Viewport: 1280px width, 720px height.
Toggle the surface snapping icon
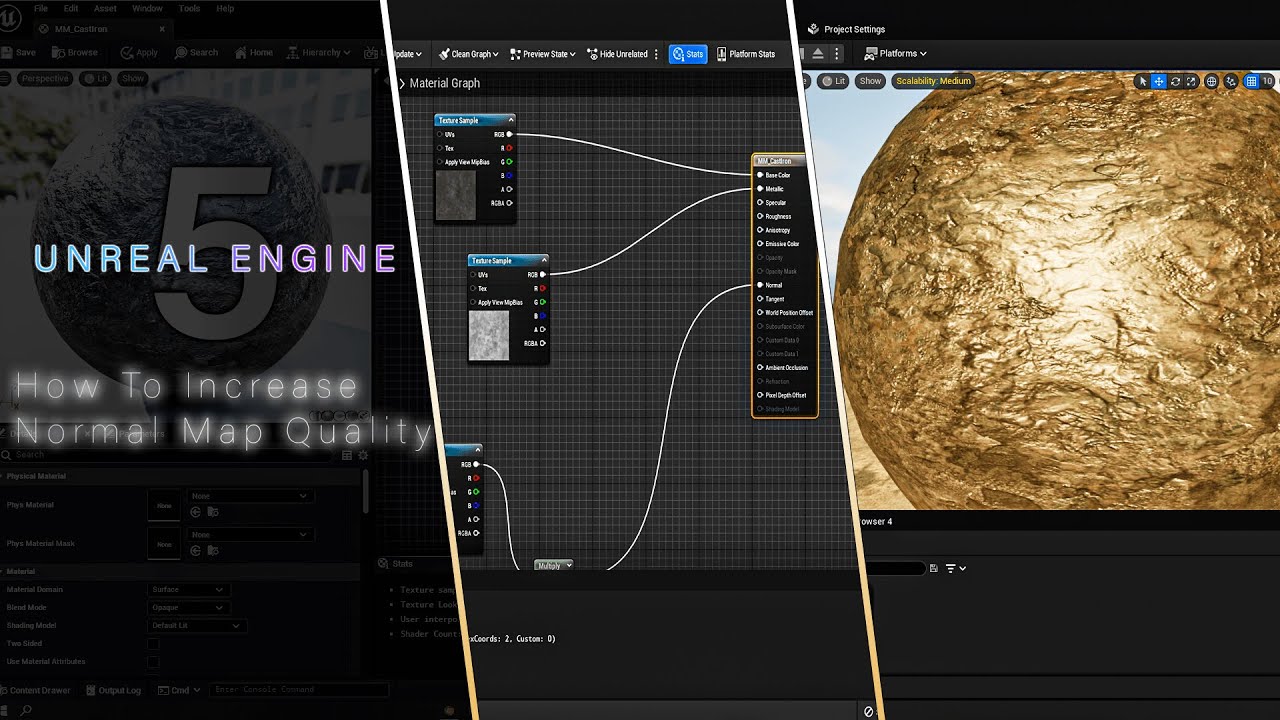pyautogui.click(x=1231, y=81)
